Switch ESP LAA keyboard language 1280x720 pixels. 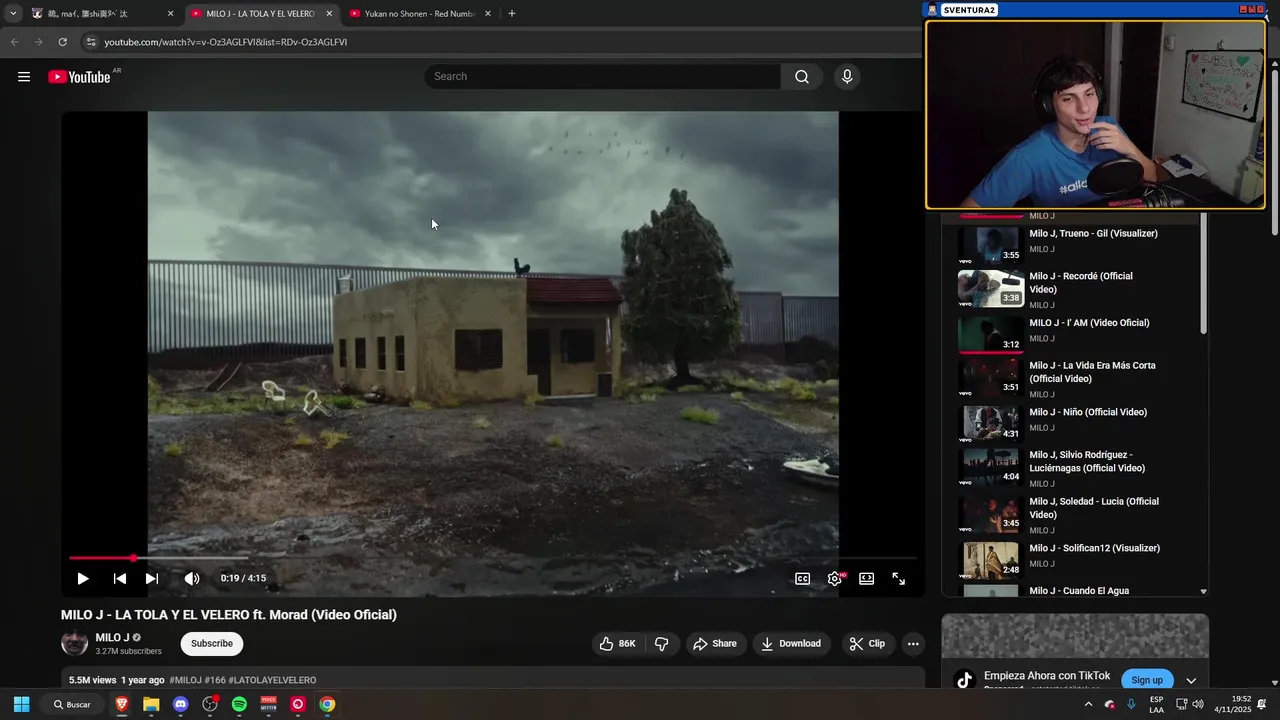(1156, 704)
